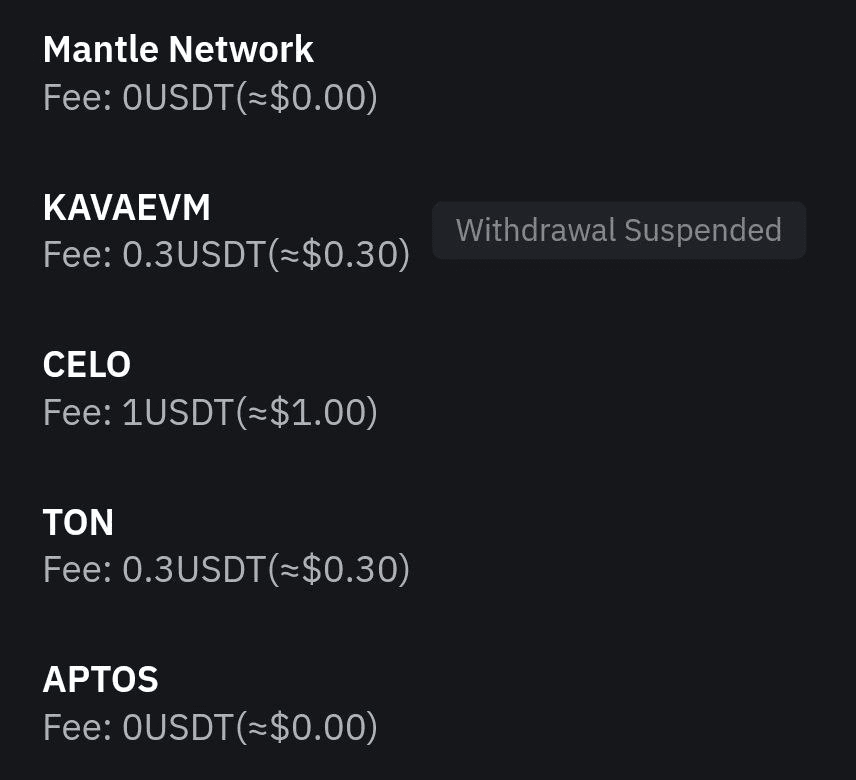
Task: Click the CELO 1USDT fee text
Action: pos(210,412)
